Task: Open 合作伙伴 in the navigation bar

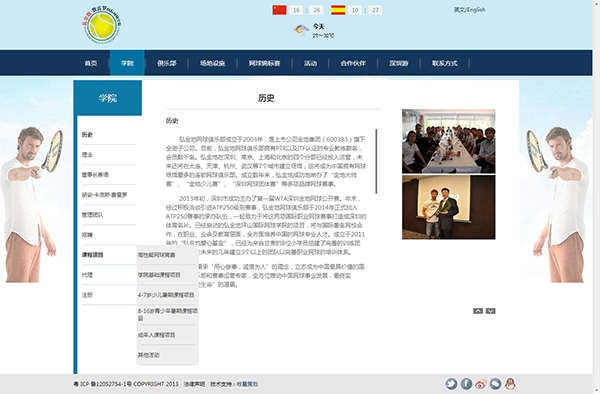Action: coord(353,63)
